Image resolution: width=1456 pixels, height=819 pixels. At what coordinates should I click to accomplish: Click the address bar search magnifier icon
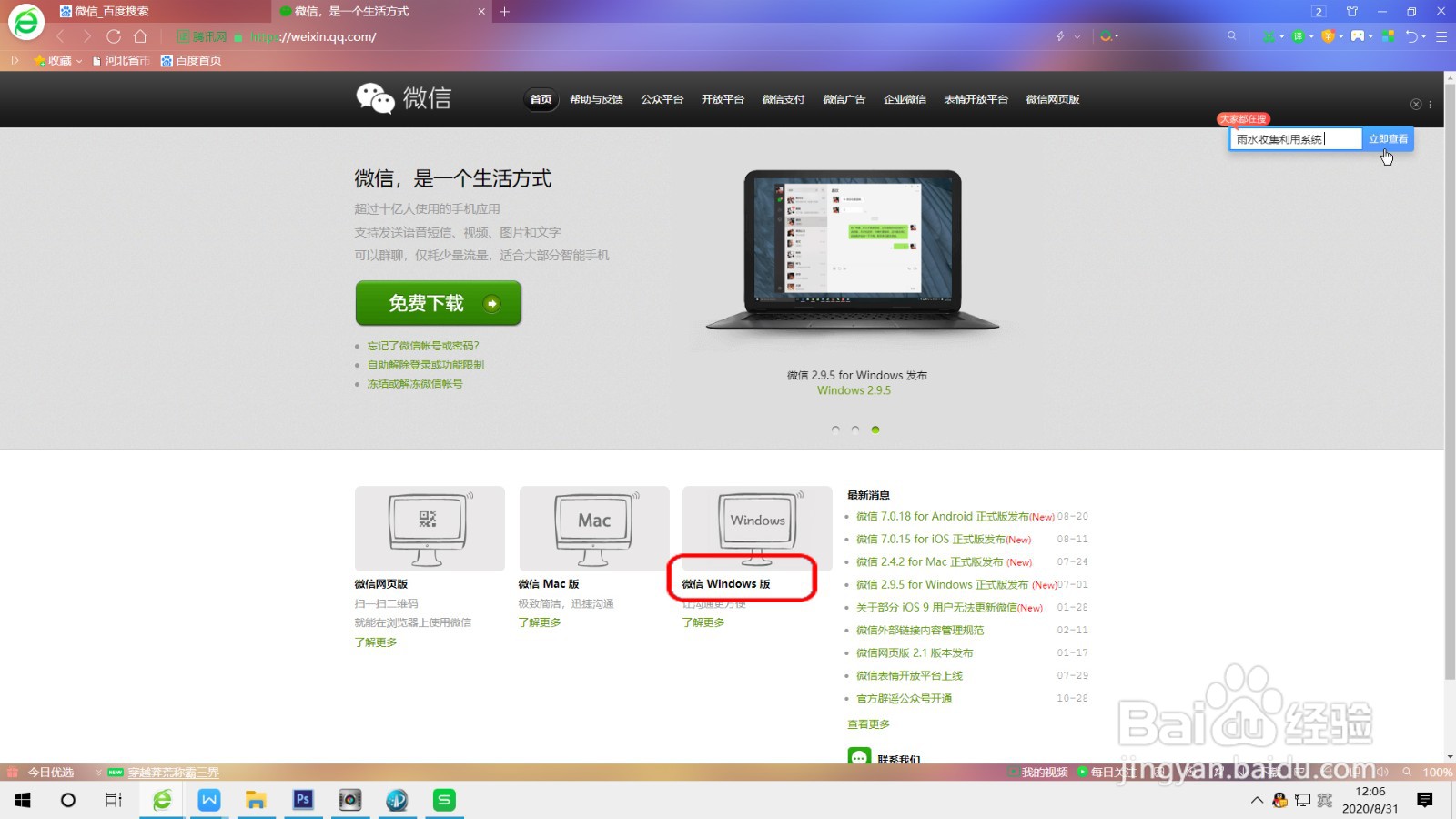[1232, 36]
